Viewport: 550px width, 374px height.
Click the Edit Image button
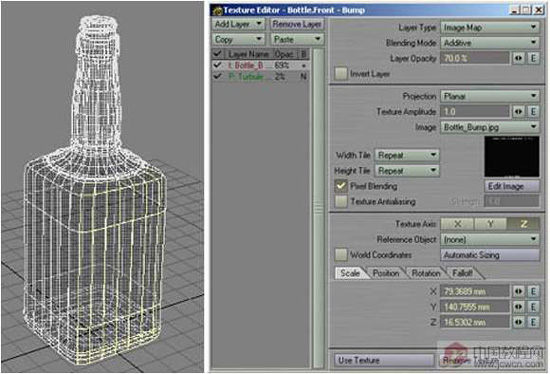512,186
